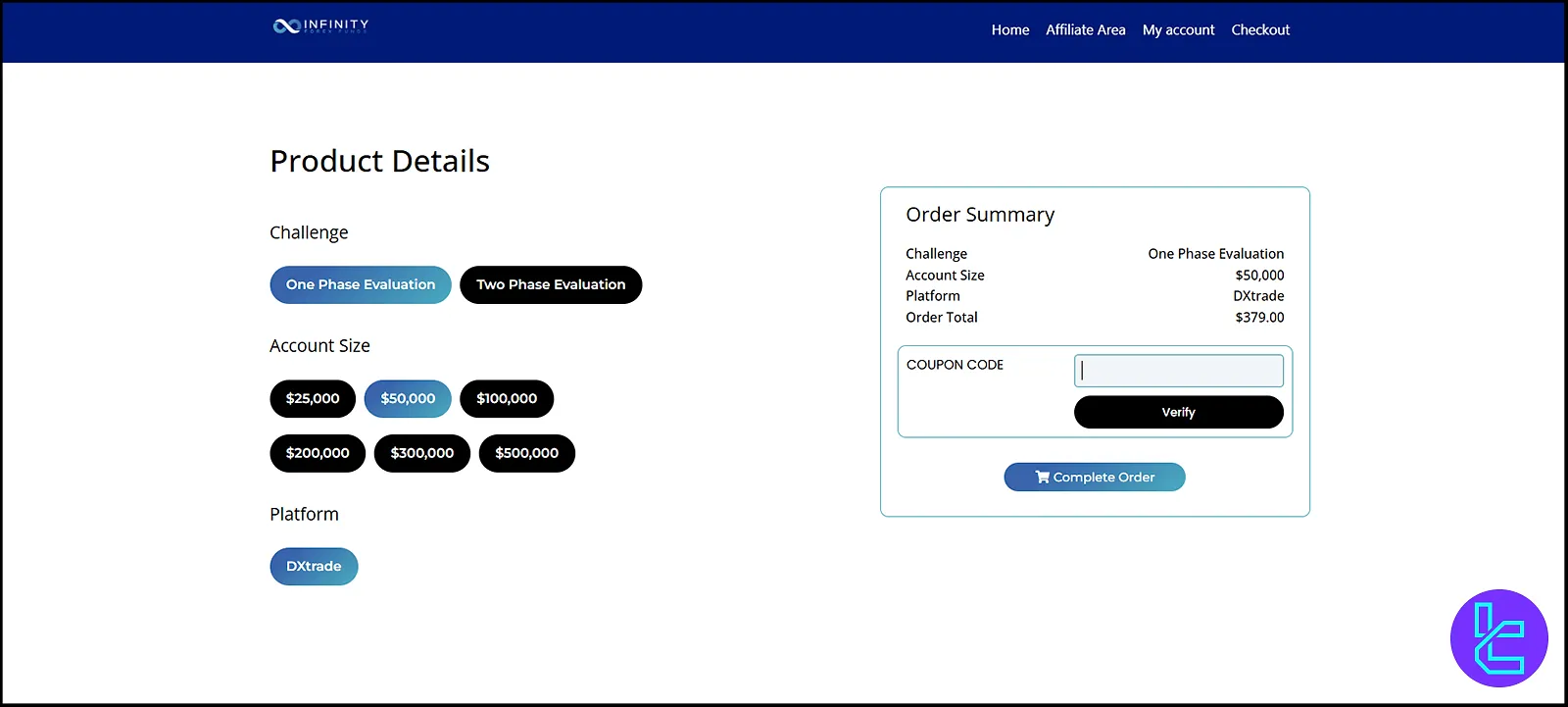
Task: Click the $379.00 order total value
Action: click(x=1258, y=318)
